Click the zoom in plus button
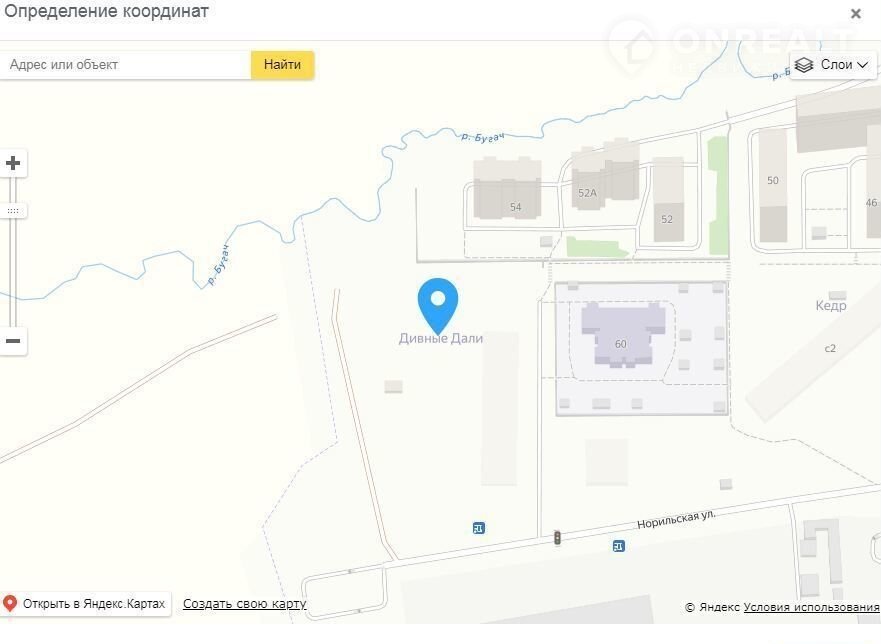 [13, 164]
